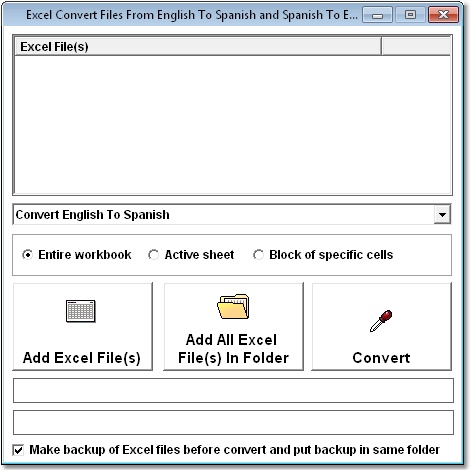Click the Excel File(s) column header

point(198,47)
